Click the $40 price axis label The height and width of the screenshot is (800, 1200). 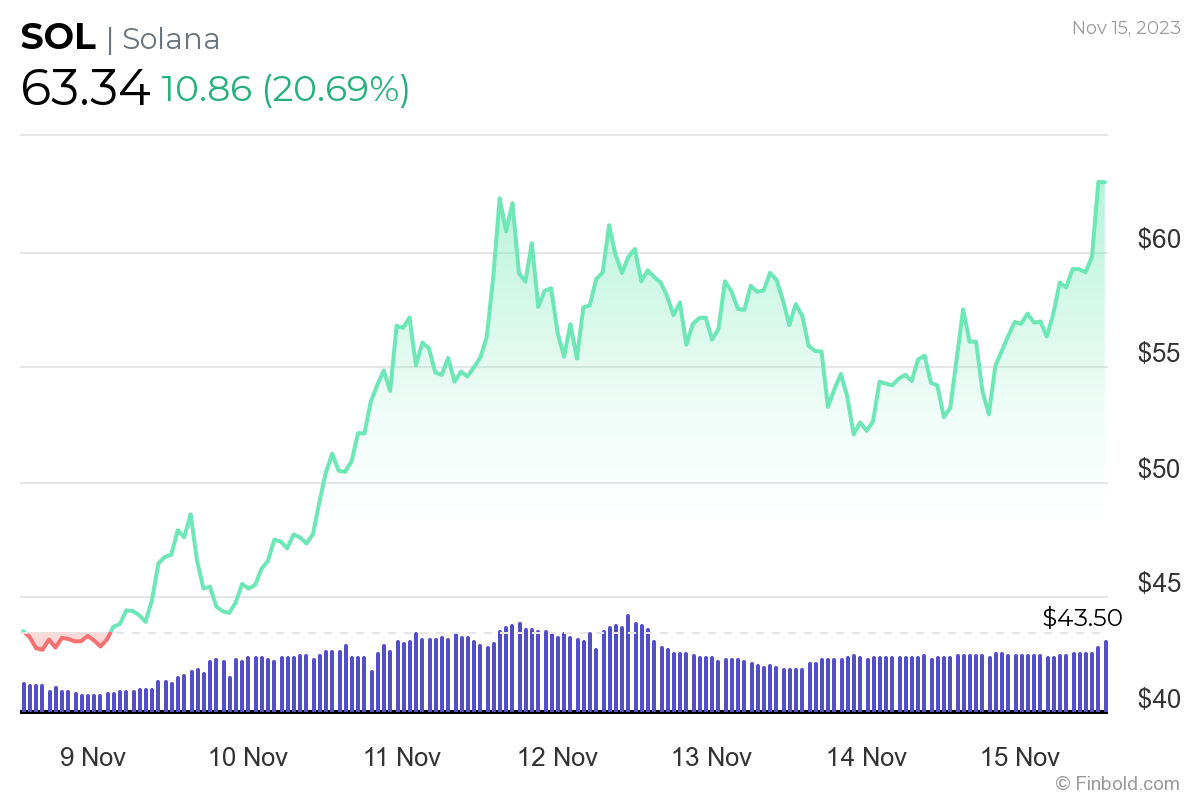[x=1159, y=698]
